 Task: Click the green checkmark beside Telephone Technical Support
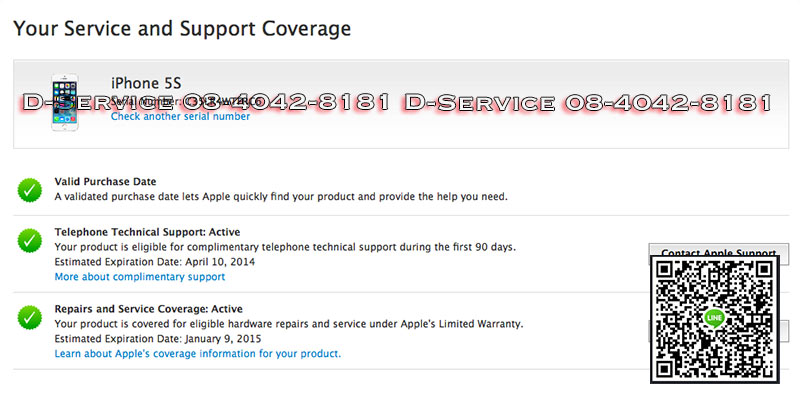coord(30,240)
